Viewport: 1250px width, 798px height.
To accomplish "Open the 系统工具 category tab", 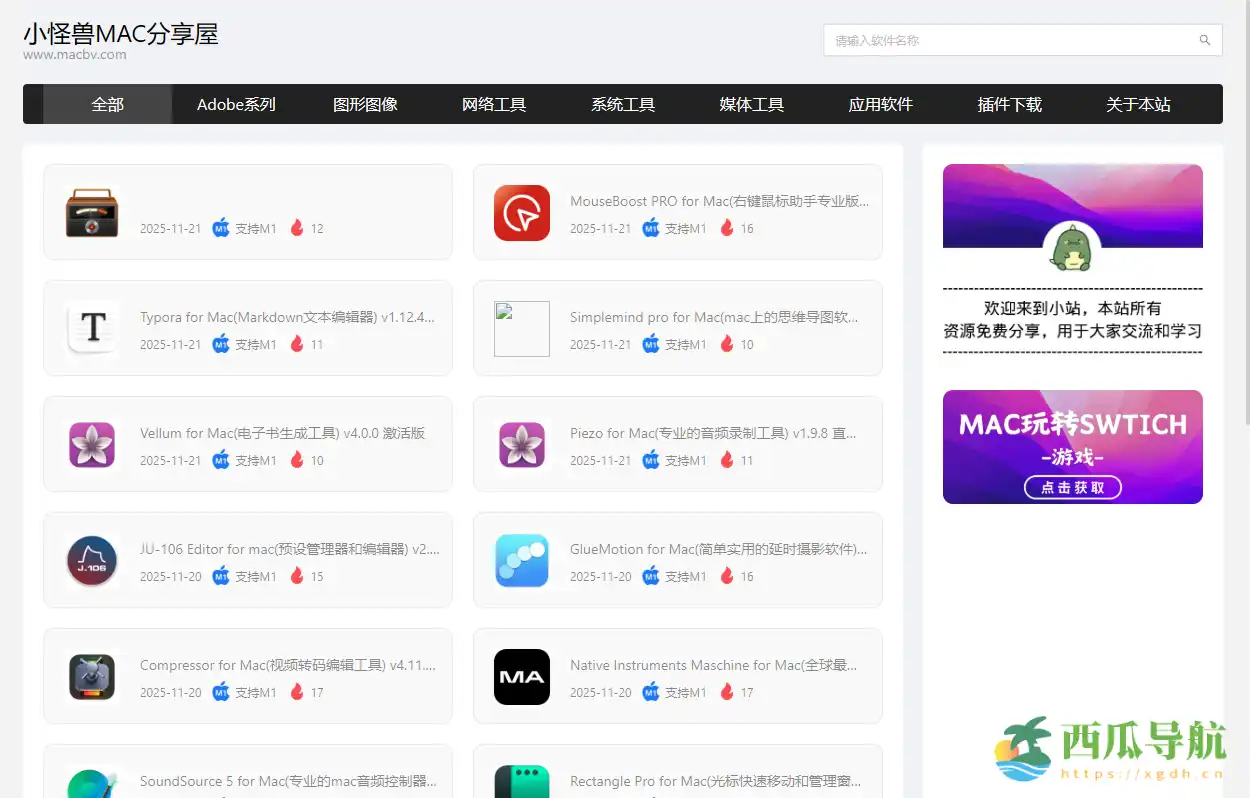I will point(623,104).
